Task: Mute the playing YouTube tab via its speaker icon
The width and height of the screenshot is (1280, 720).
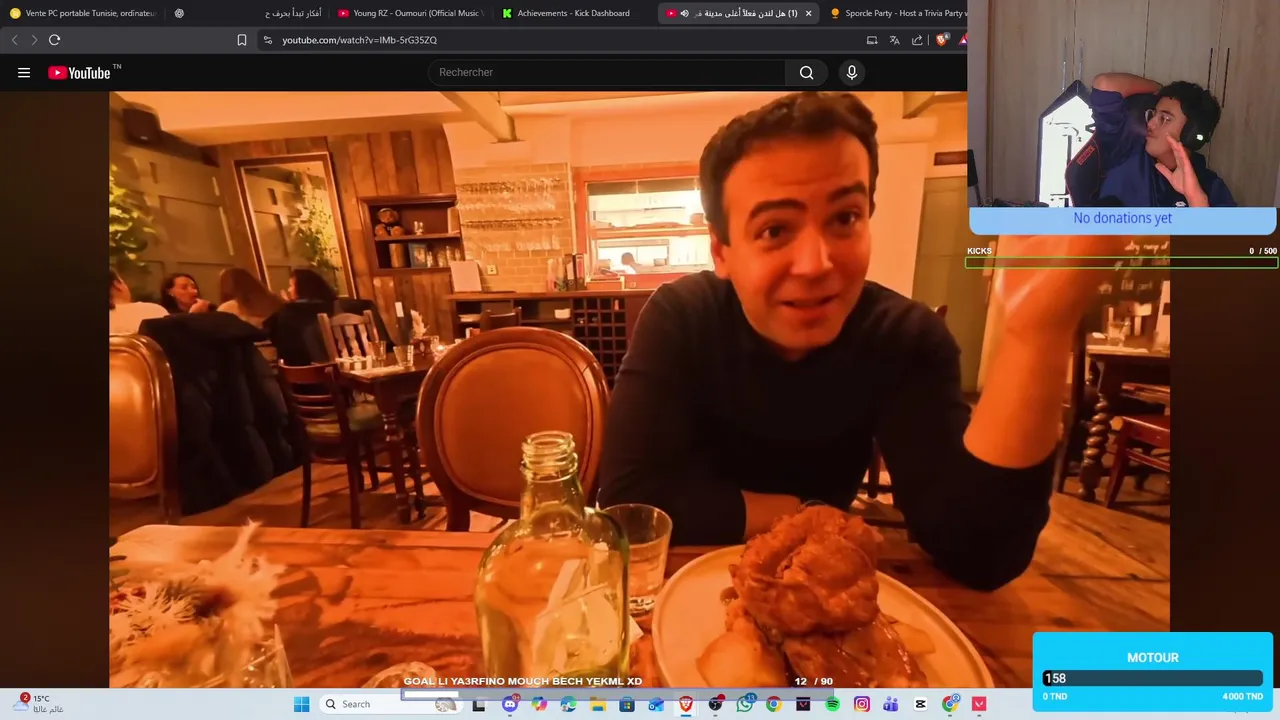Action: click(685, 13)
